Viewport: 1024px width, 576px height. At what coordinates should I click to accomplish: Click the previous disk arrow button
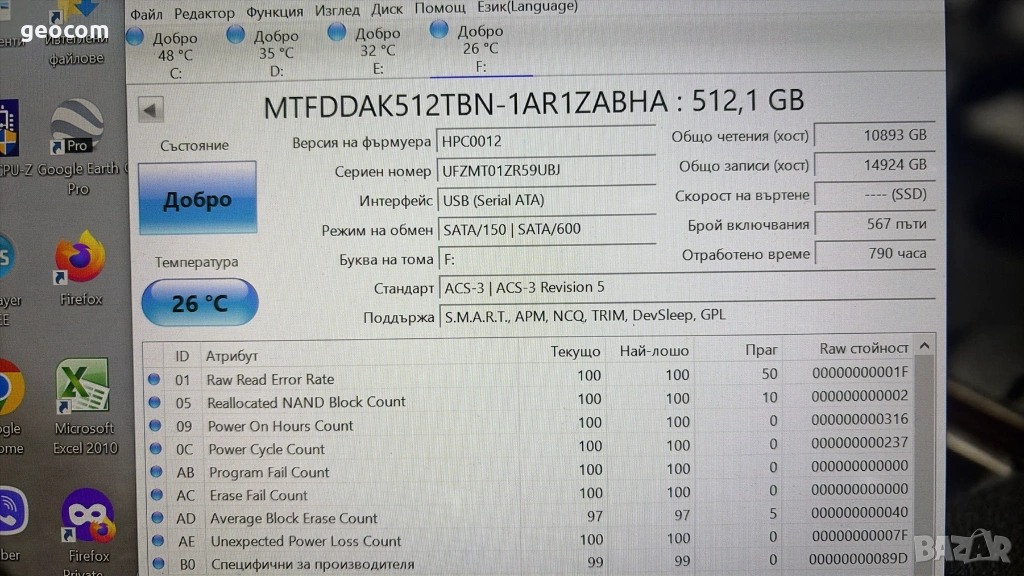(x=151, y=110)
